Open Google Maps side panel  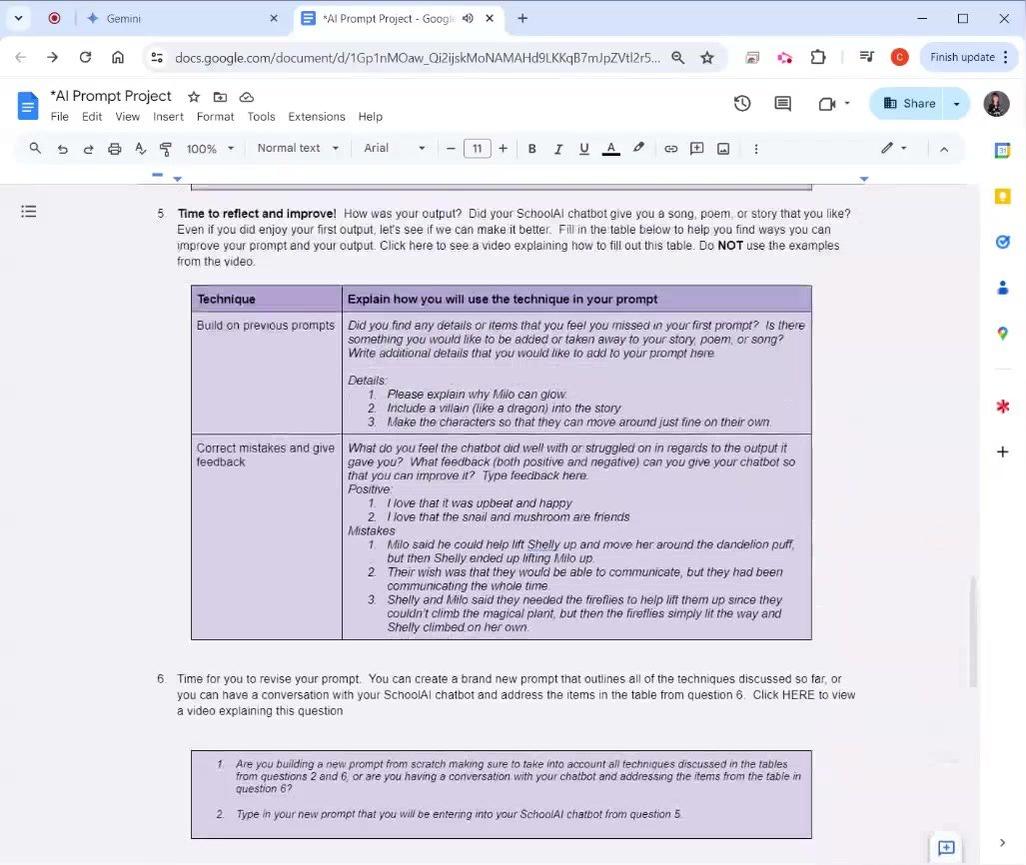point(1002,333)
